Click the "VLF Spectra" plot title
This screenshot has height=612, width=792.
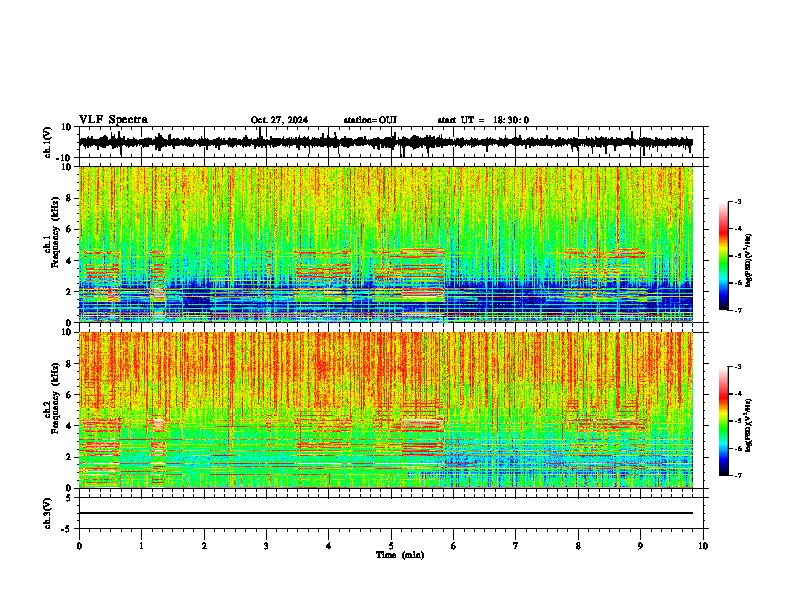click(x=113, y=120)
